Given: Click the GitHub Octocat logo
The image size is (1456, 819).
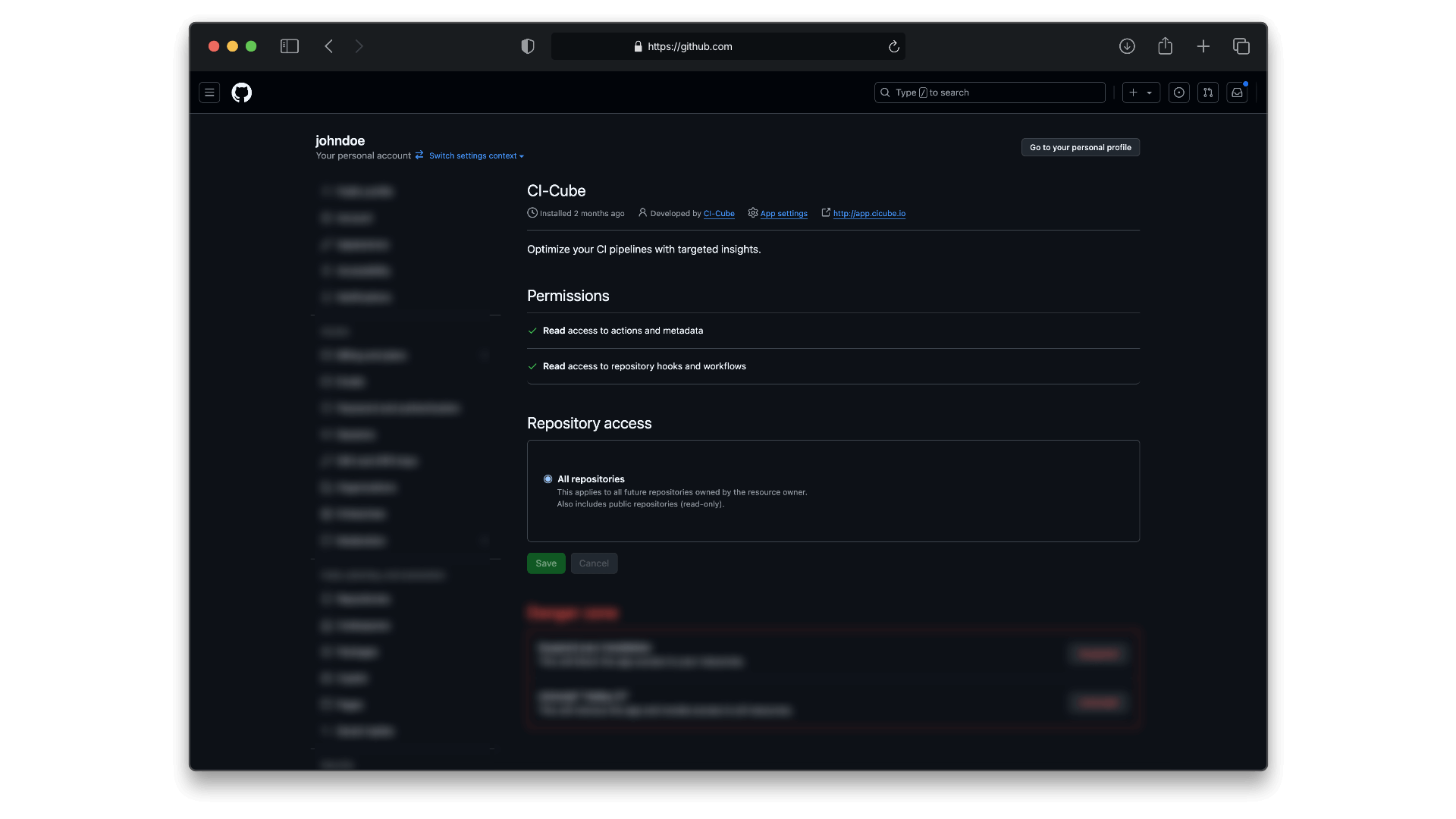Looking at the screenshot, I should coord(241,93).
